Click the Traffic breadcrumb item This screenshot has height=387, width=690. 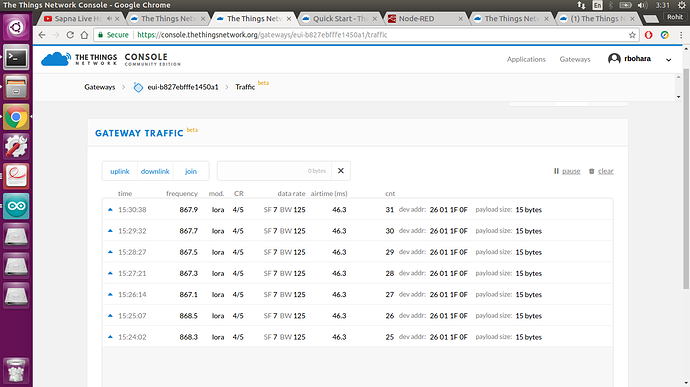click(x=245, y=87)
